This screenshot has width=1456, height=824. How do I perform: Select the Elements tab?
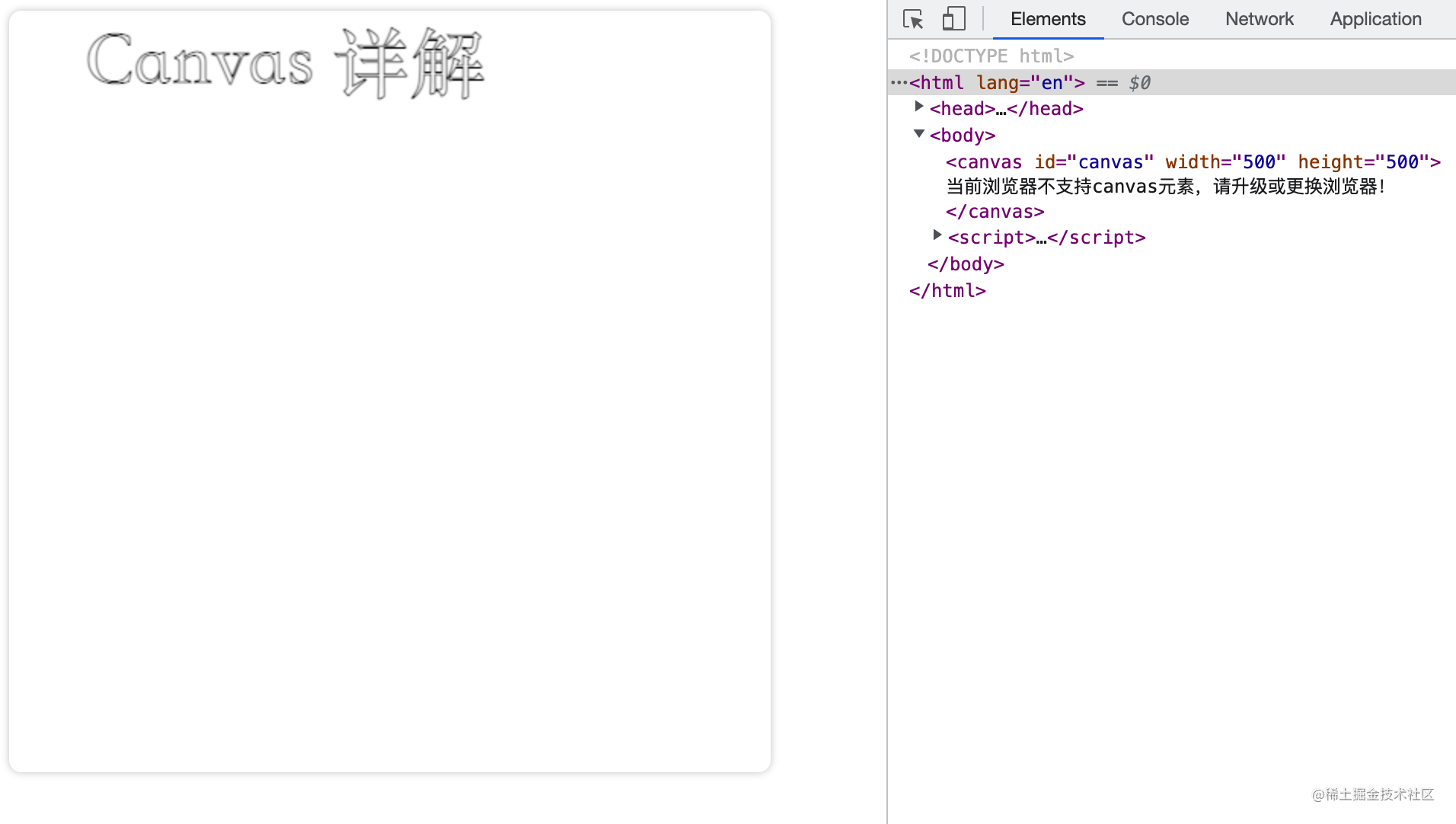(x=1047, y=19)
